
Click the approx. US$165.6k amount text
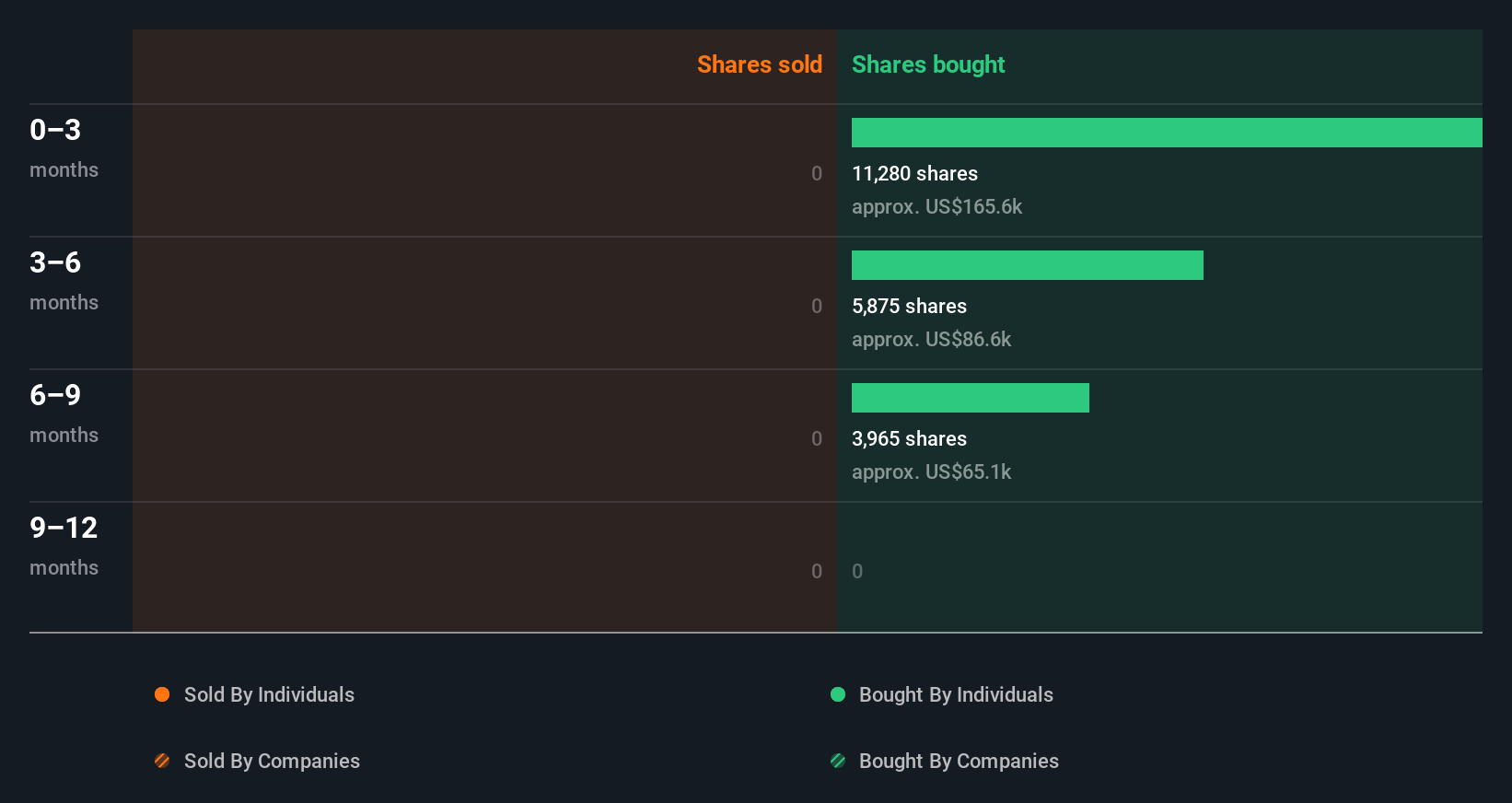click(x=936, y=207)
